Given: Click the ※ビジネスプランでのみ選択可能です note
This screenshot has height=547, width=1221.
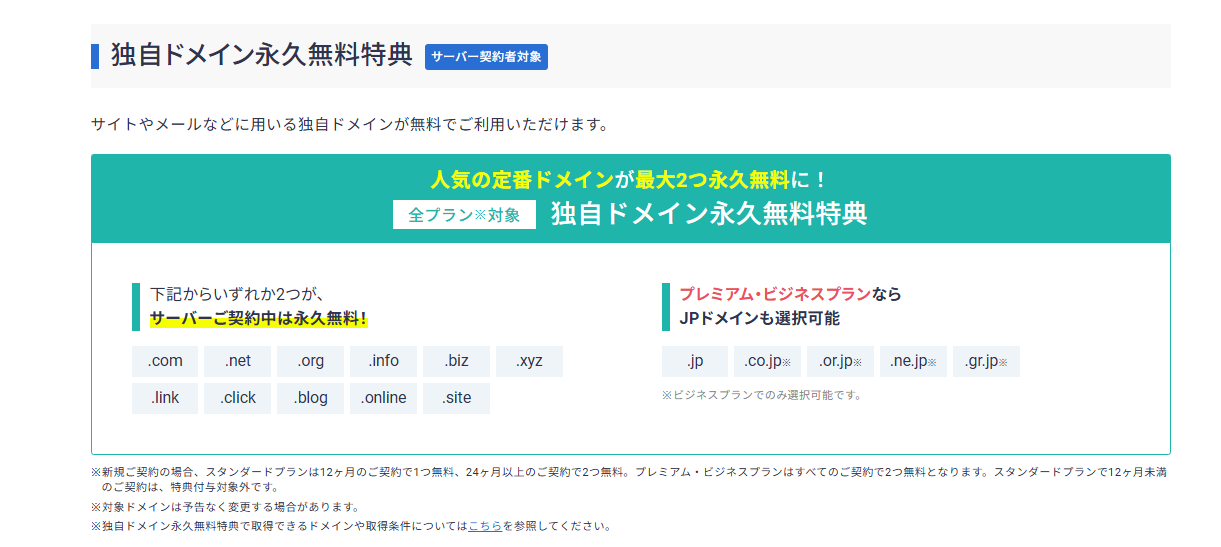Looking at the screenshot, I should (761, 395).
